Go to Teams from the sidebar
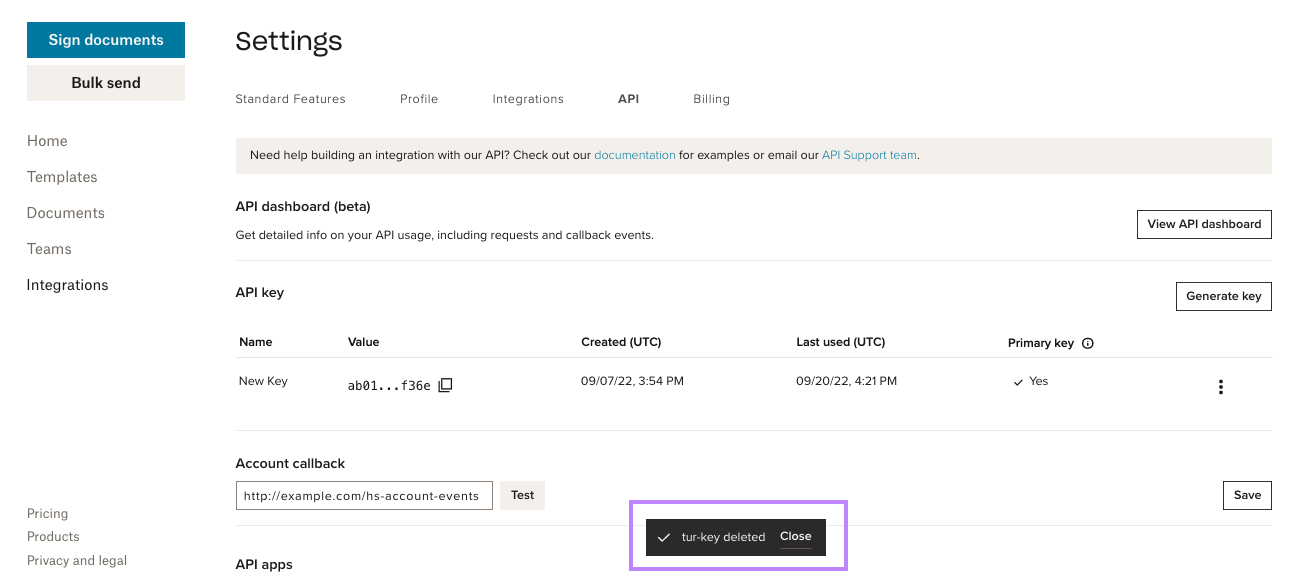 click(x=49, y=248)
